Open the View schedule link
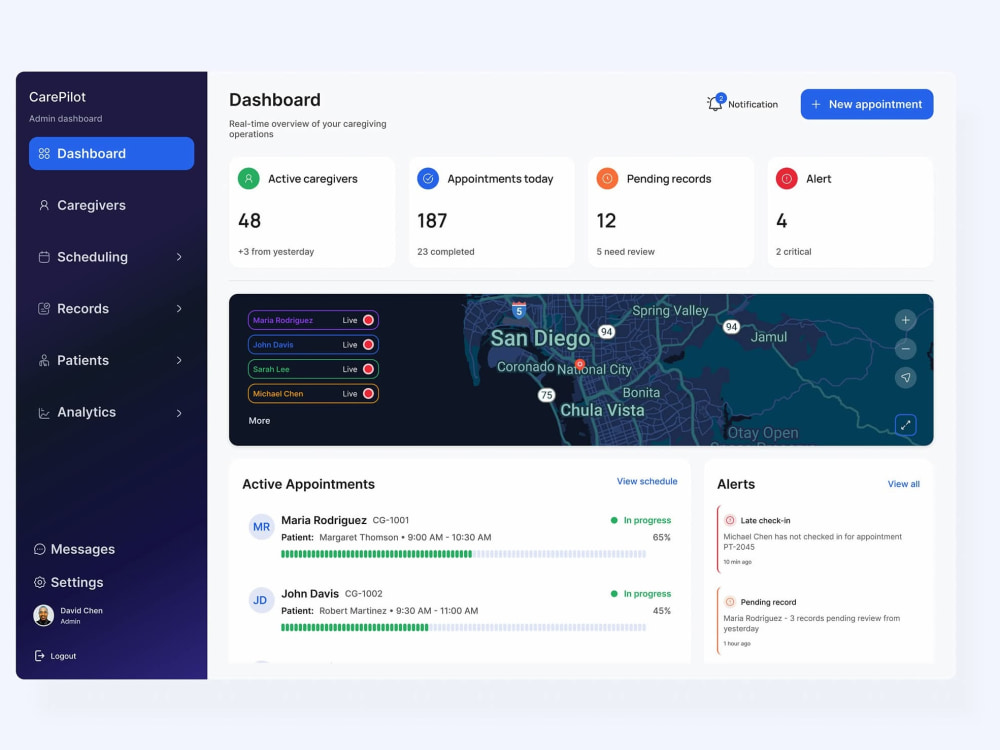Viewport: 1000px width, 750px height. (647, 482)
